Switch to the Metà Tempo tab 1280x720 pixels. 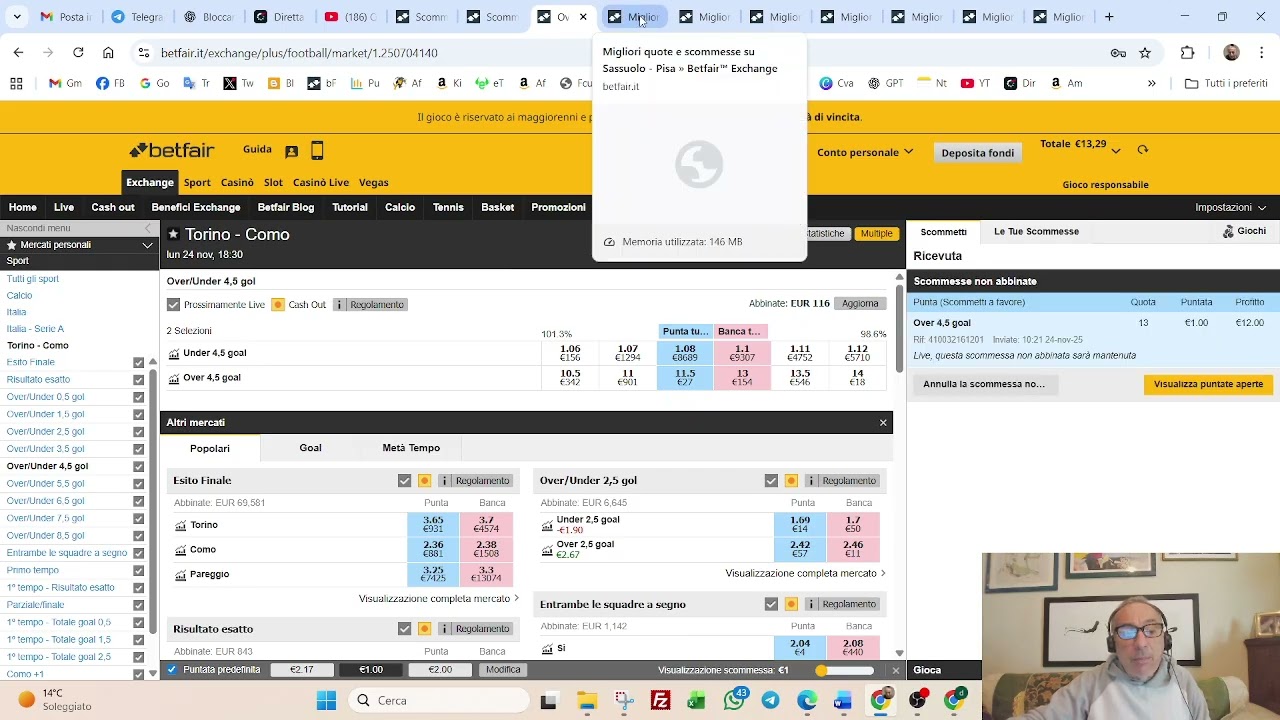411,448
